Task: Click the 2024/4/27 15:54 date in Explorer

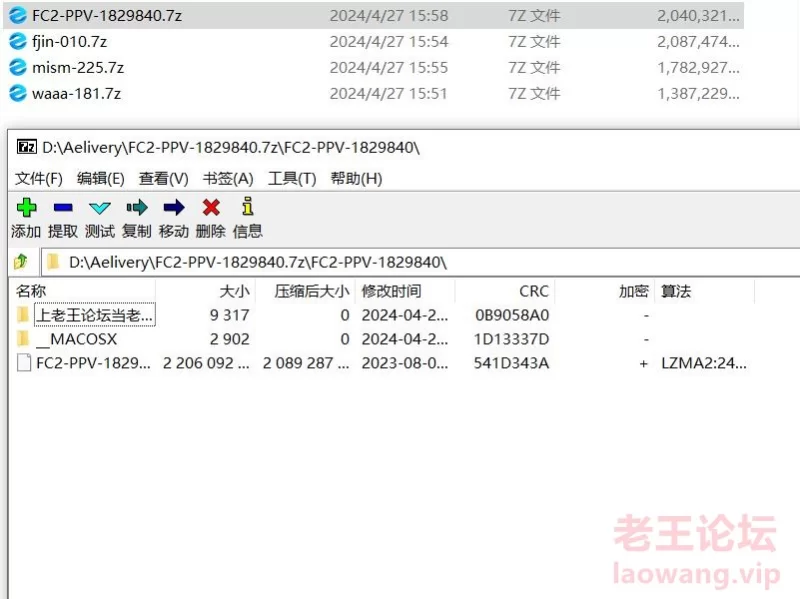Action: coord(389,41)
